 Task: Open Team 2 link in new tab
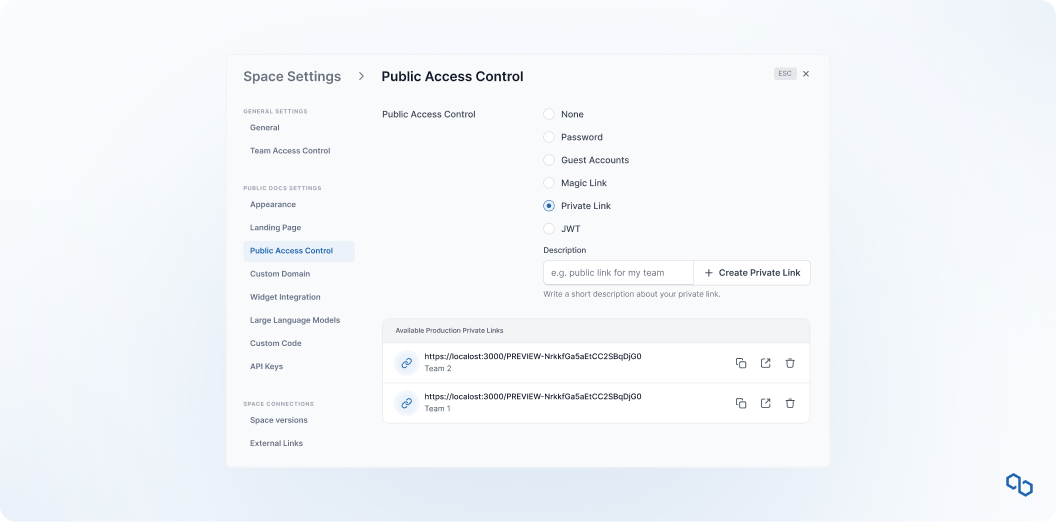pos(766,363)
